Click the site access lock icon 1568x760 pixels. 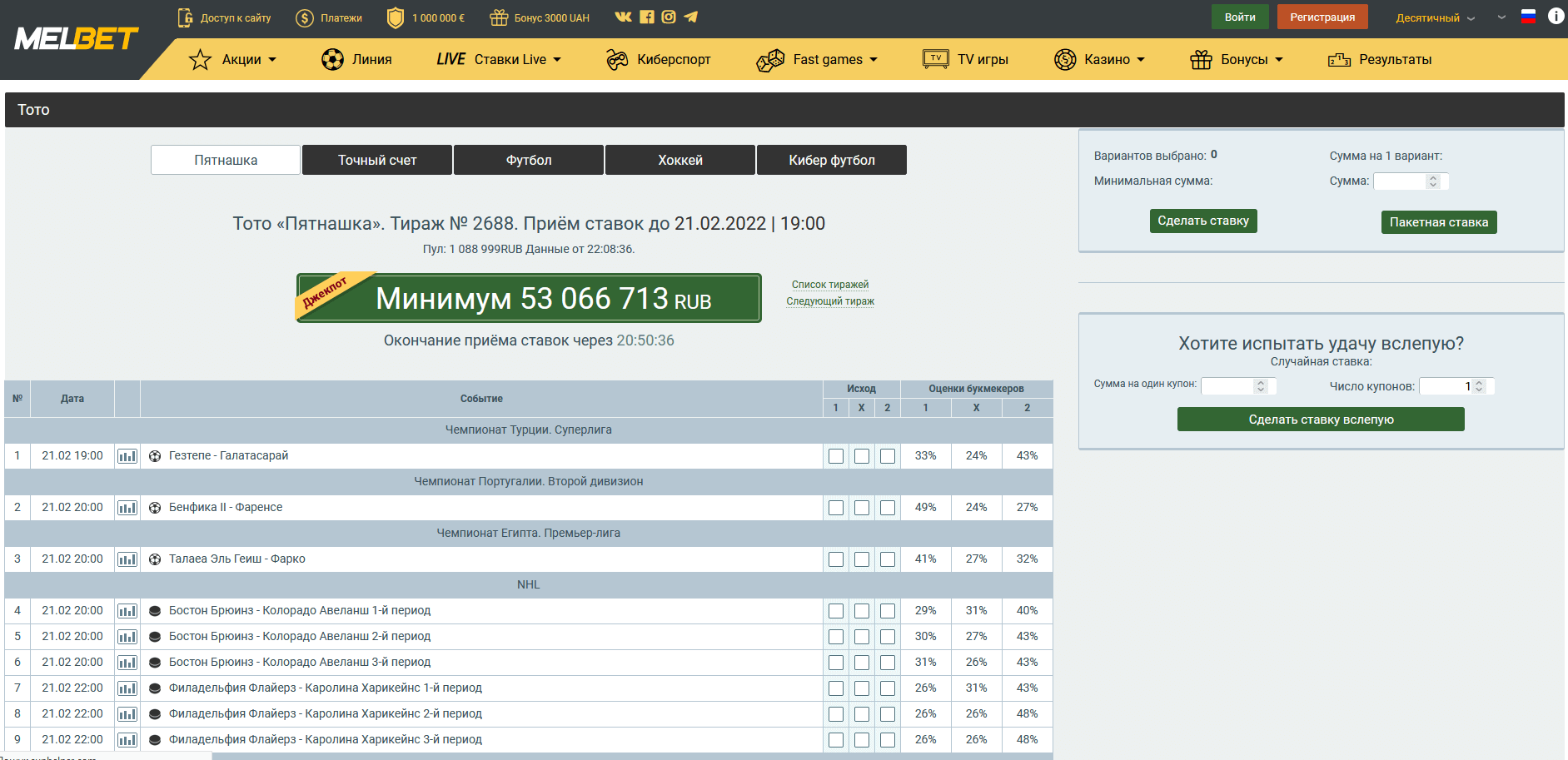coord(185,17)
